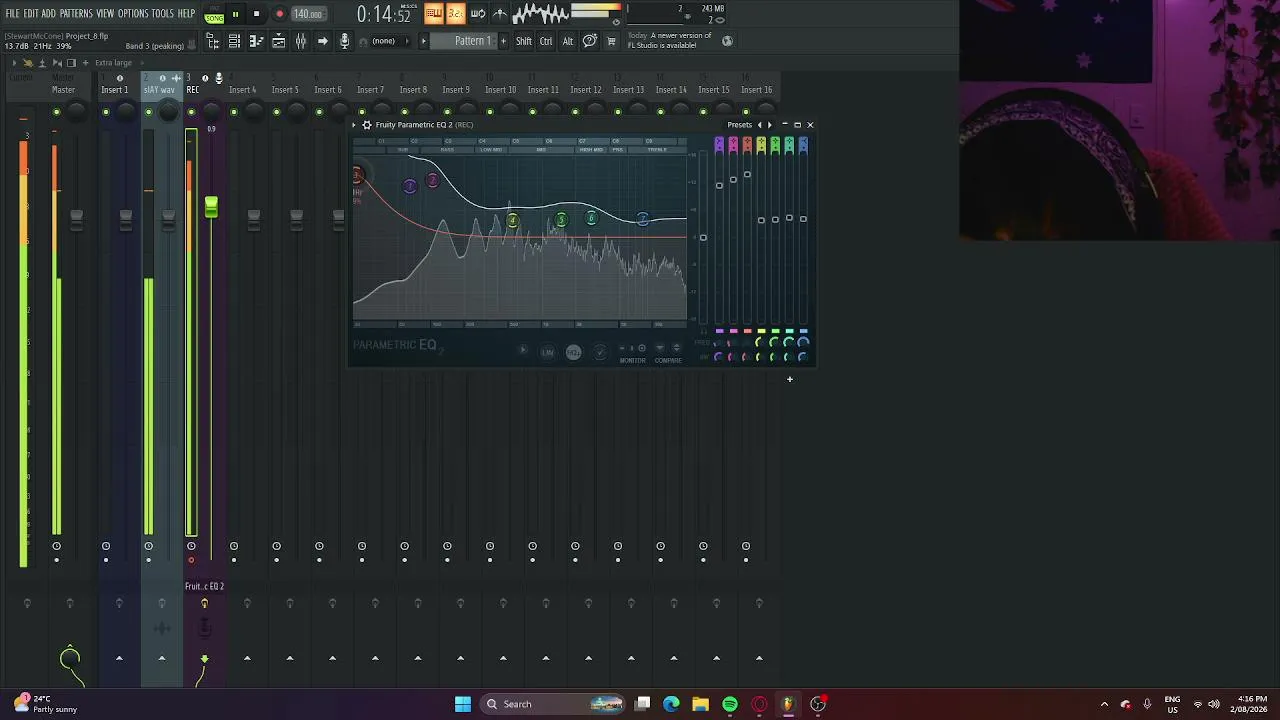Click the microphone recording icon in toolbar
Viewport: 1280px width, 720px height.
click(x=345, y=41)
